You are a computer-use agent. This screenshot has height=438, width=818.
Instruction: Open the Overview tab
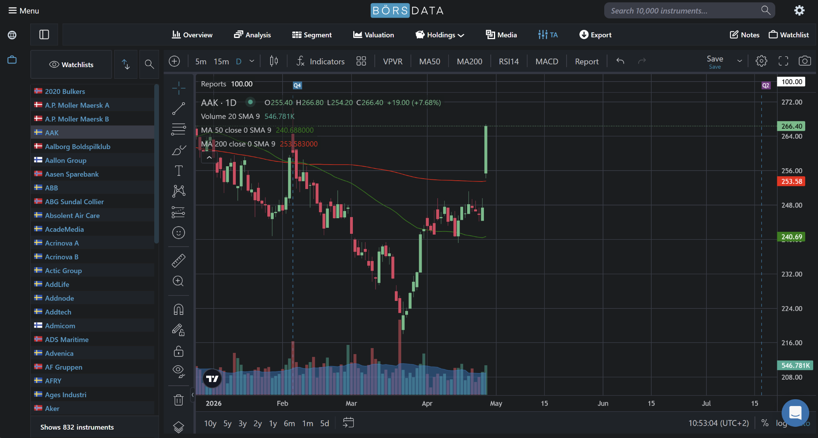coord(192,35)
